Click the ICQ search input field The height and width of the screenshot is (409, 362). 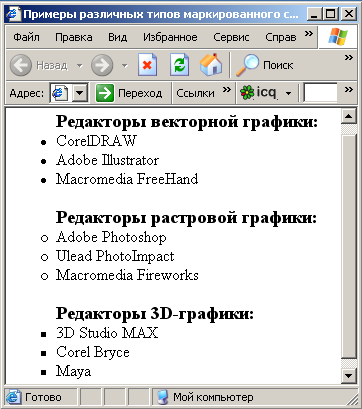pos(320,93)
